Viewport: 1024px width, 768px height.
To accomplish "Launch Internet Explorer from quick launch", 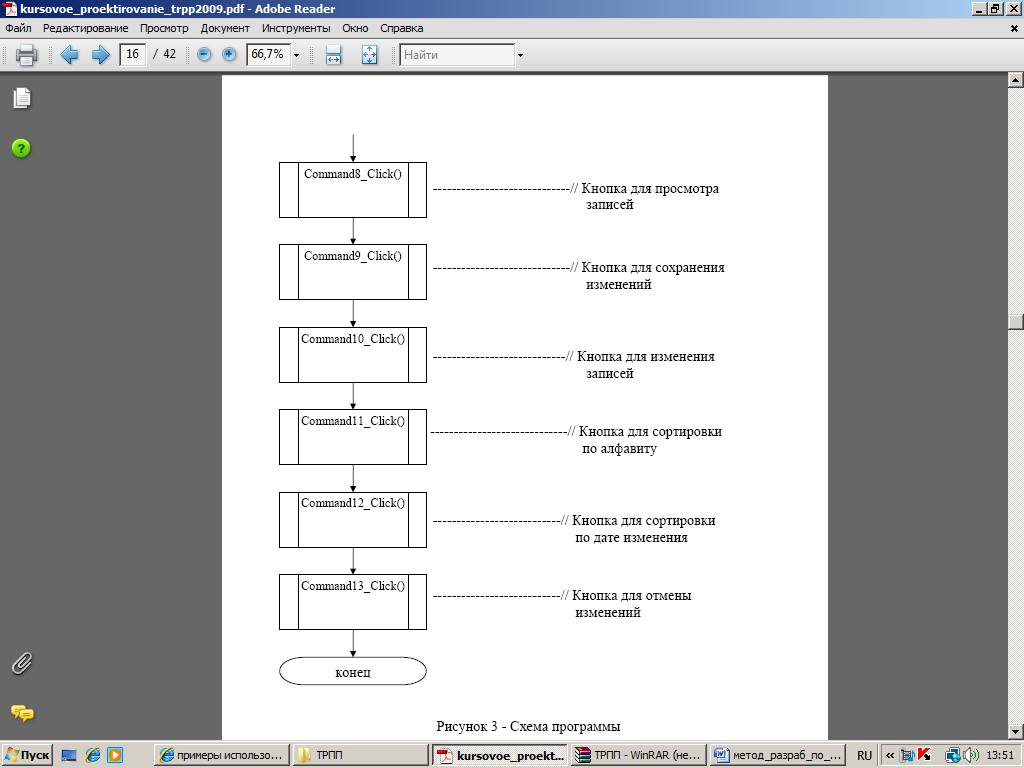I will click(x=93, y=756).
